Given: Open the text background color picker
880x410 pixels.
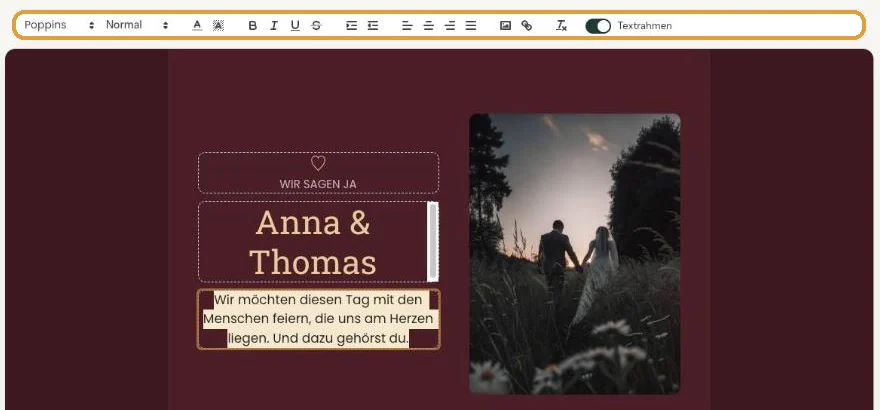Looking at the screenshot, I should pos(218,25).
